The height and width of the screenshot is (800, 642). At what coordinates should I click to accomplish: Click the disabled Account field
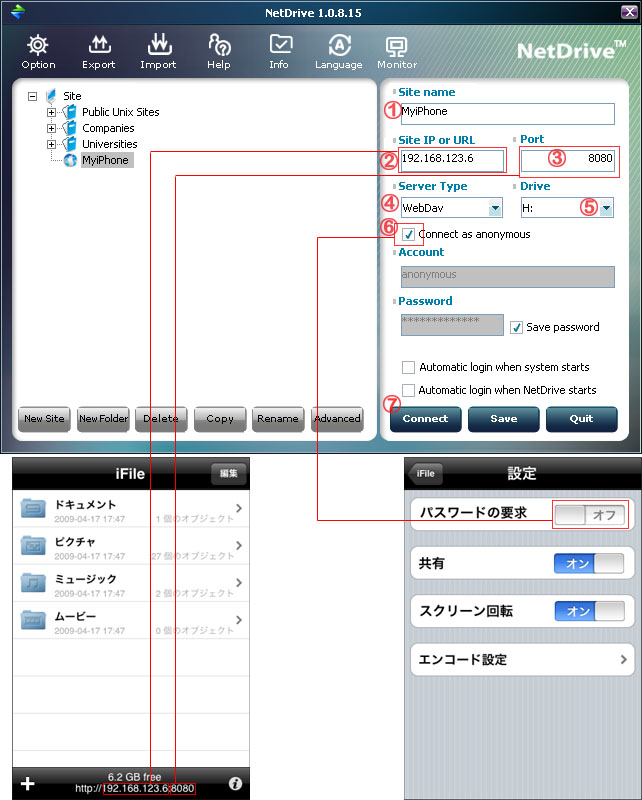pos(508,277)
